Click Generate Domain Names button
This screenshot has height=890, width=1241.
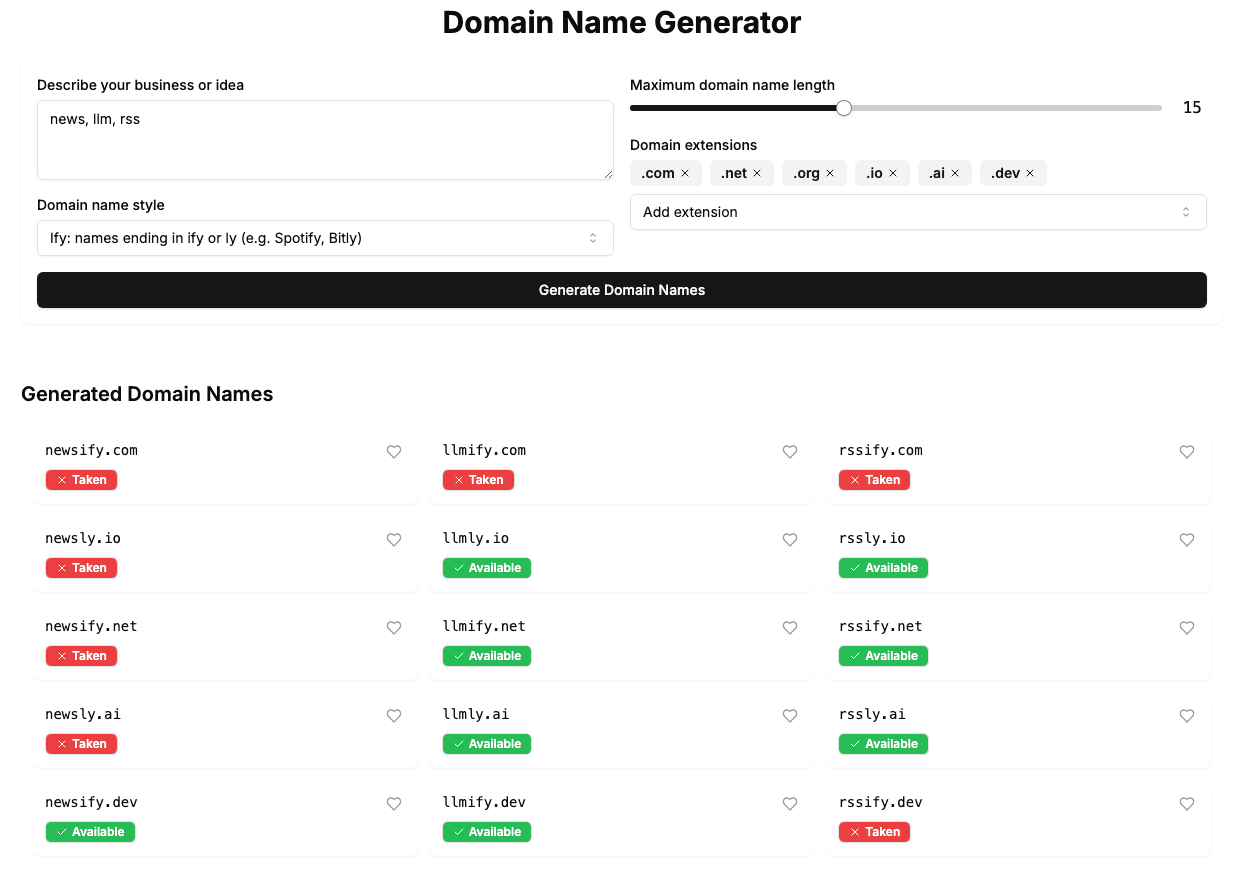(622, 290)
